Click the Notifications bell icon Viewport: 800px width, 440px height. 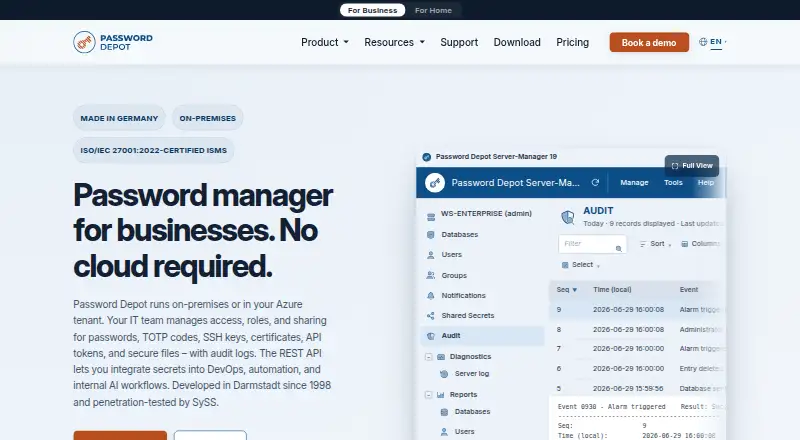431,296
